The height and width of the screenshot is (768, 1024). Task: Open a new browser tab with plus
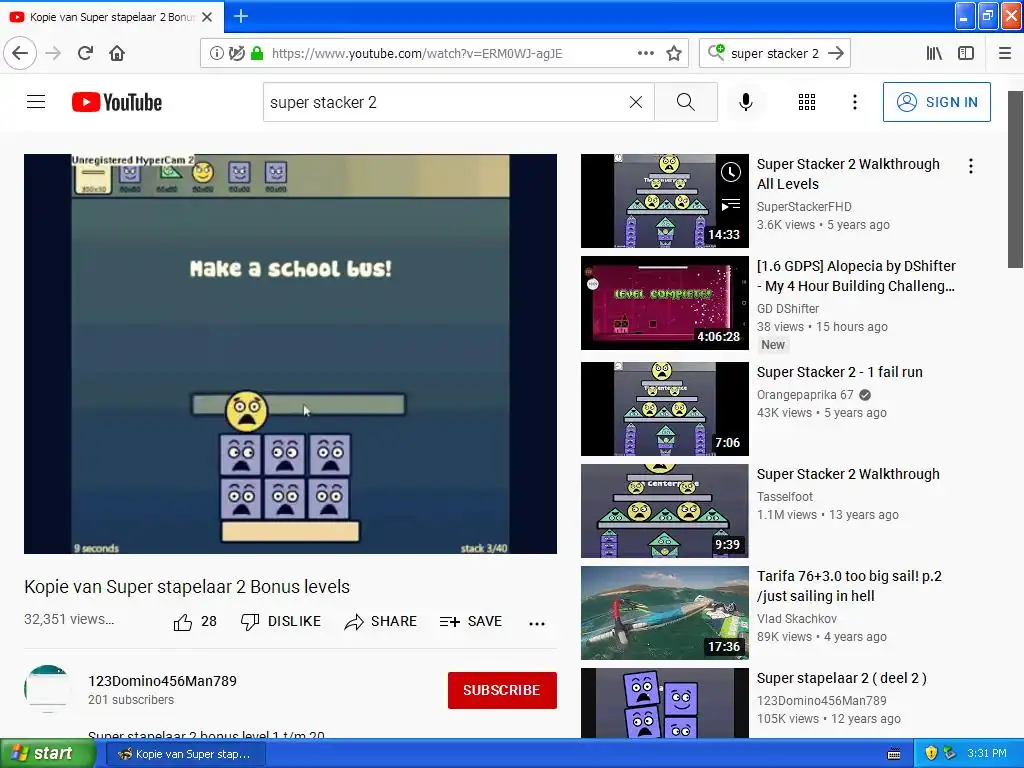240,16
